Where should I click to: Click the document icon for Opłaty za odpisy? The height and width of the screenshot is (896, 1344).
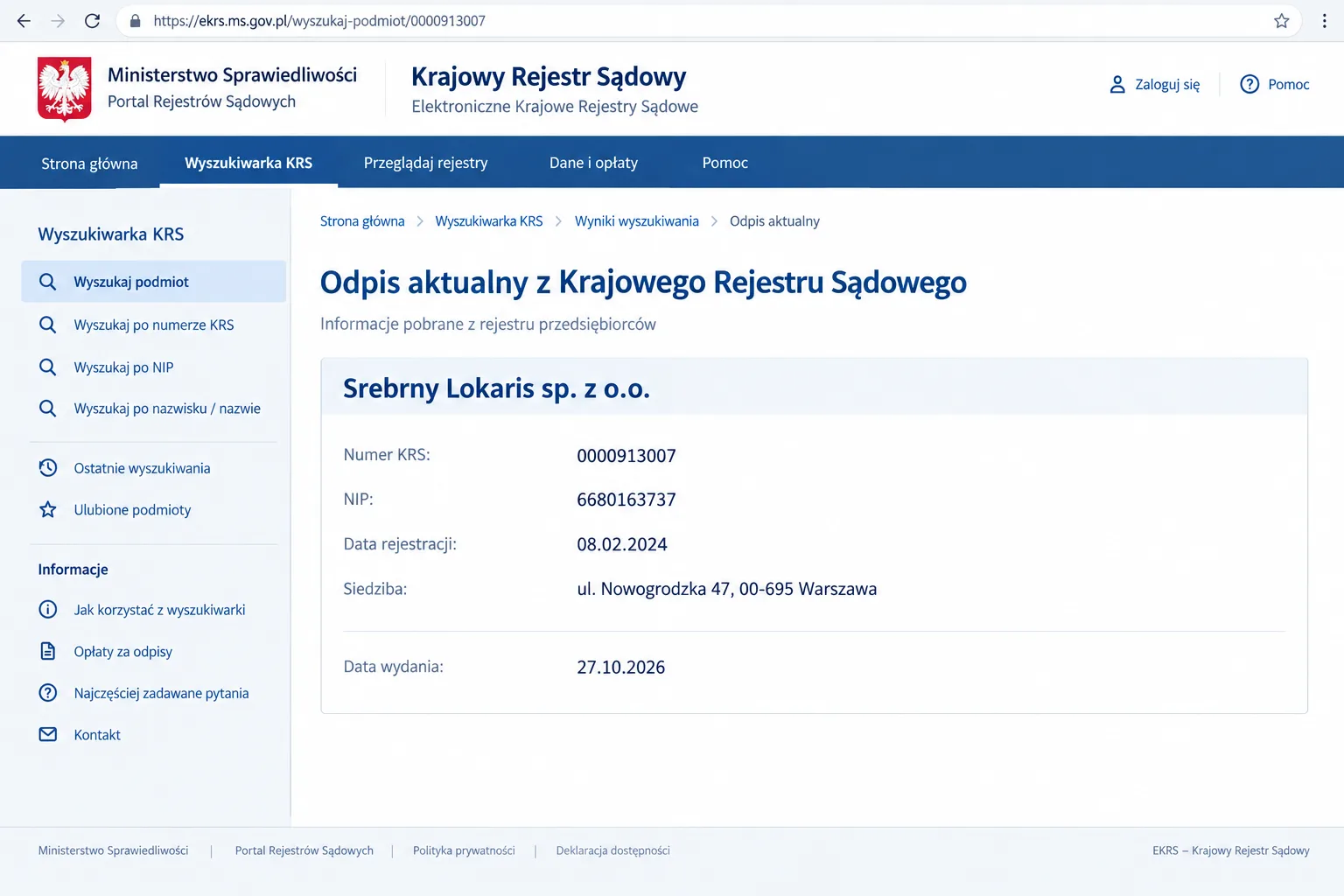tap(48, 651)
